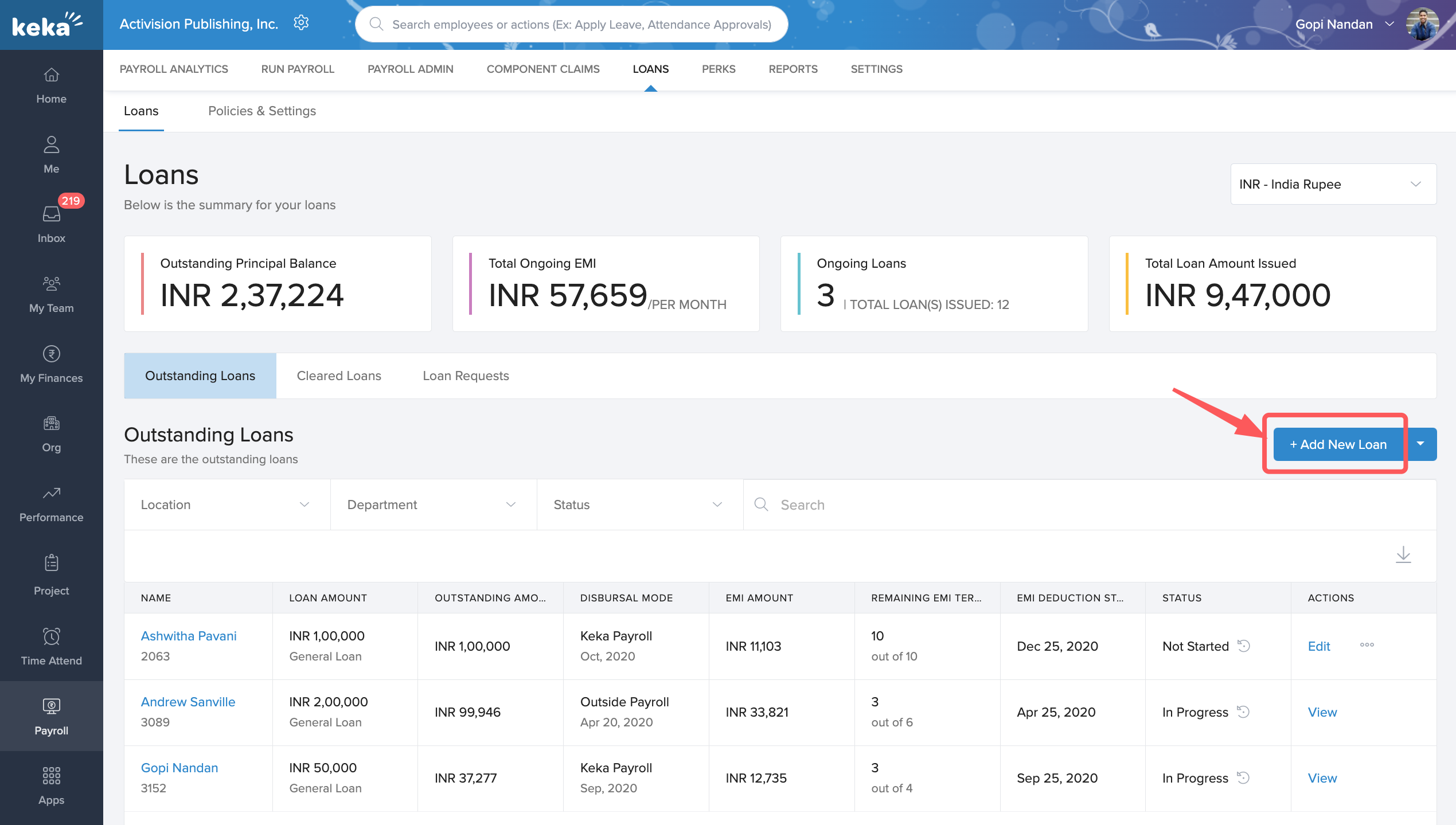Open the three-dot menu for Ashwitha Pavani
This screenshot has height=825, width=1456.
click(1367, 645)
